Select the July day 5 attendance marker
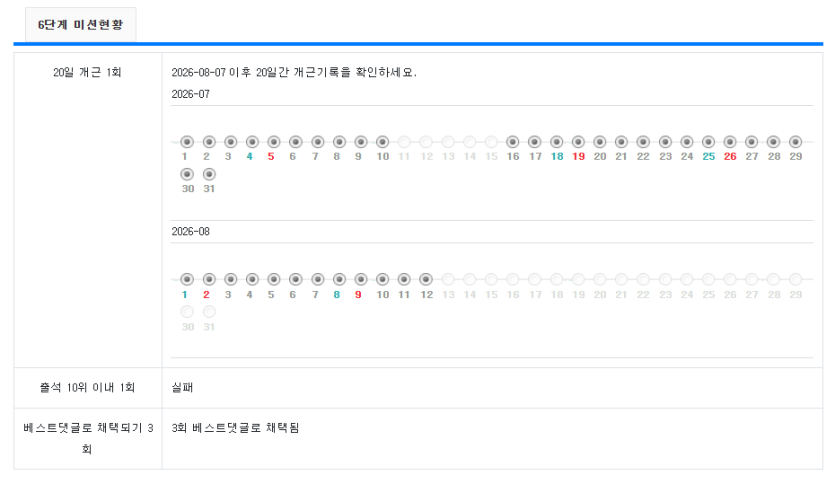The height and width of the screenshot is (484, 835). [274, 142]
